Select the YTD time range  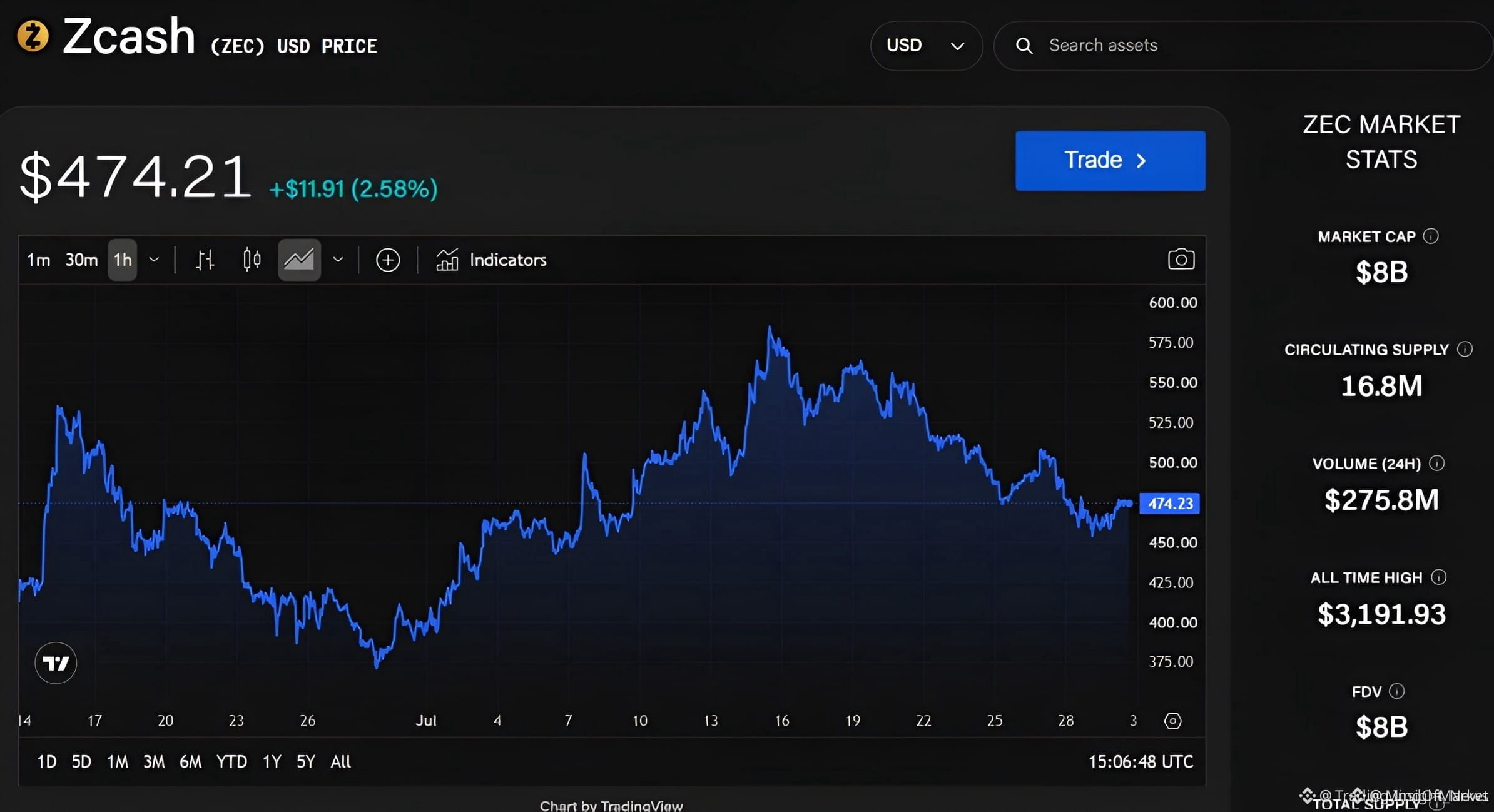click(231, 761)
